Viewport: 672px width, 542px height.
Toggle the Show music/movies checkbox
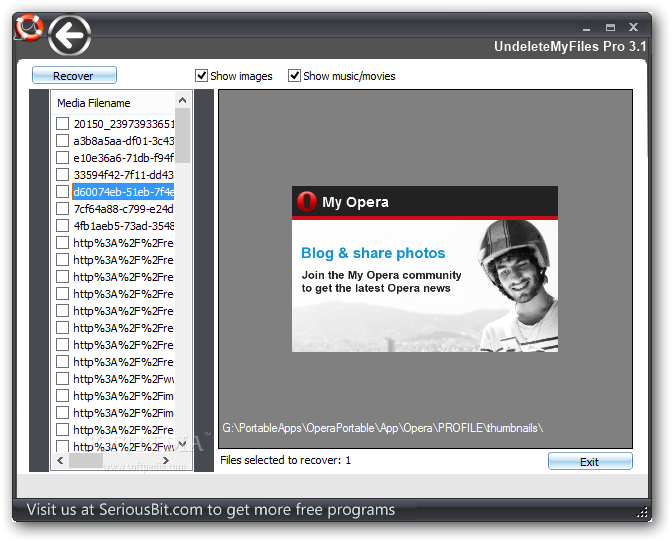tap(294, 75)
